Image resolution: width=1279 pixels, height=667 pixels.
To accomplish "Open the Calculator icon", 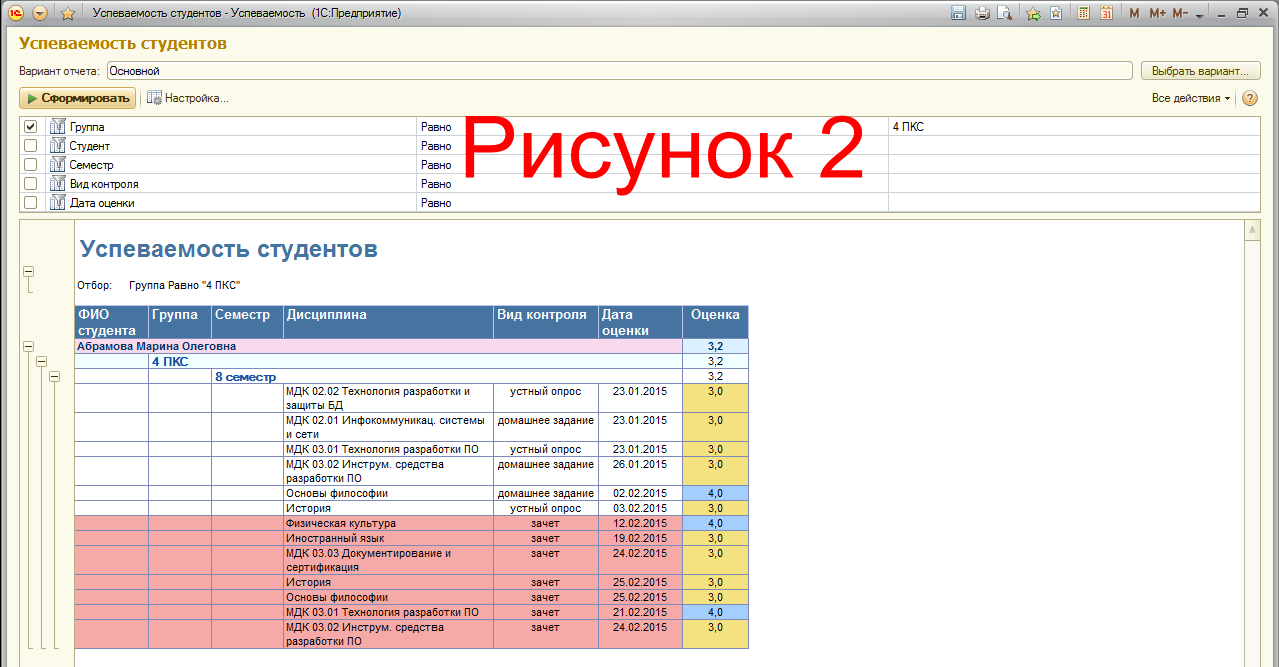I will pyautogui.click(x=1083, y=13).
